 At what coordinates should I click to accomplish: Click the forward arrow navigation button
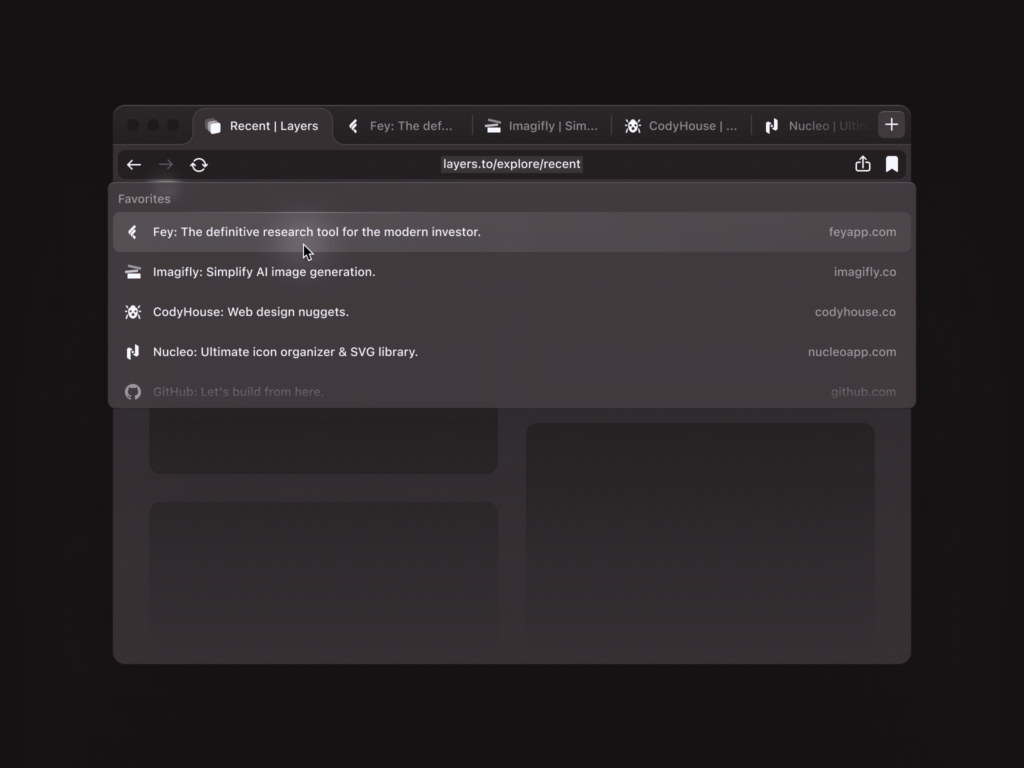(x=166, y=165)
